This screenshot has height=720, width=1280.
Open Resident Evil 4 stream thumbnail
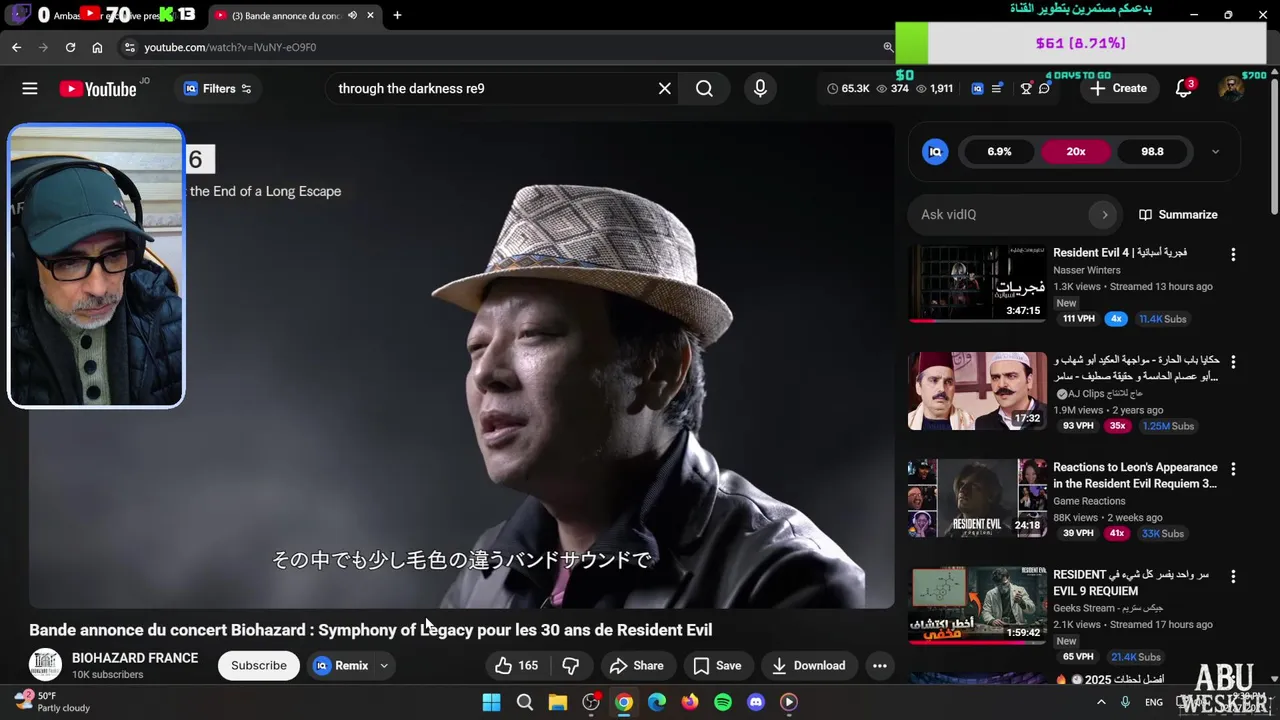977,284
